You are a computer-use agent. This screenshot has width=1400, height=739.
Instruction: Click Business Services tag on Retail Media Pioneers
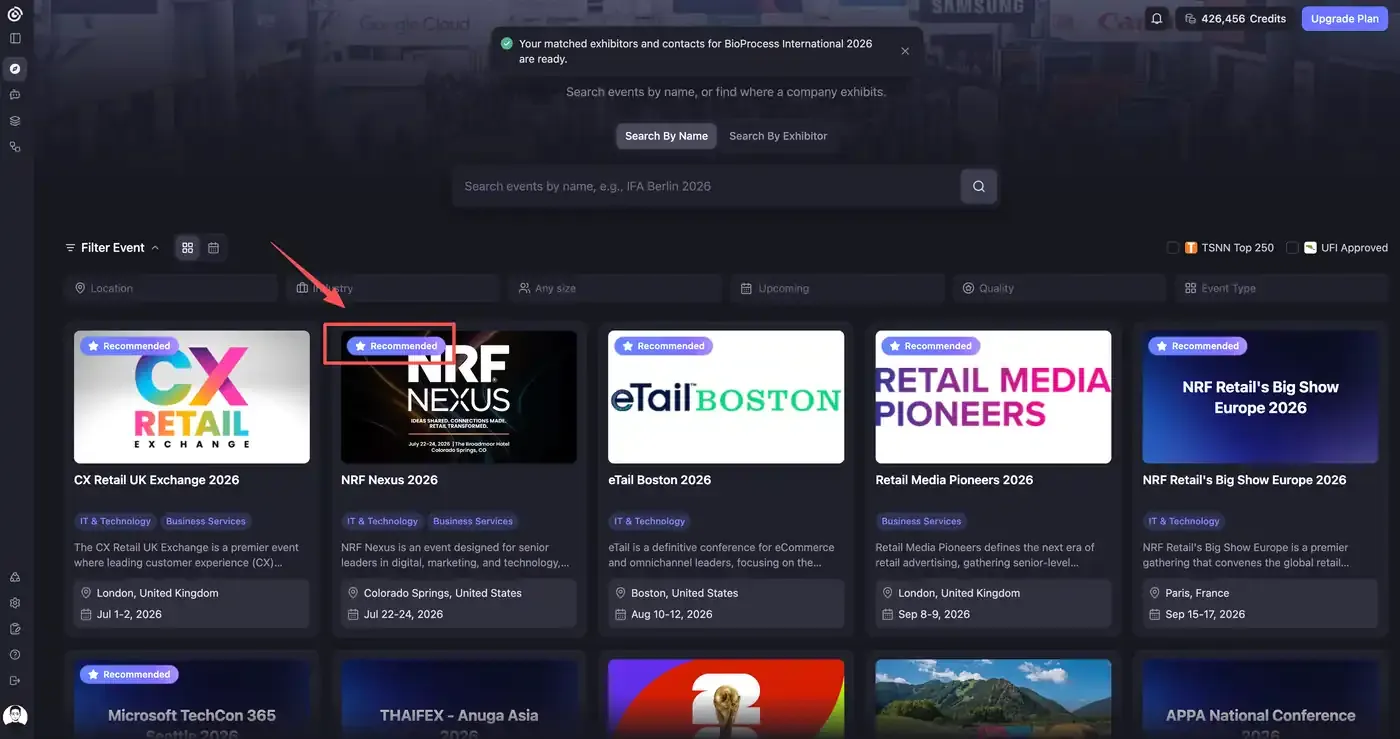pos(921,521)
